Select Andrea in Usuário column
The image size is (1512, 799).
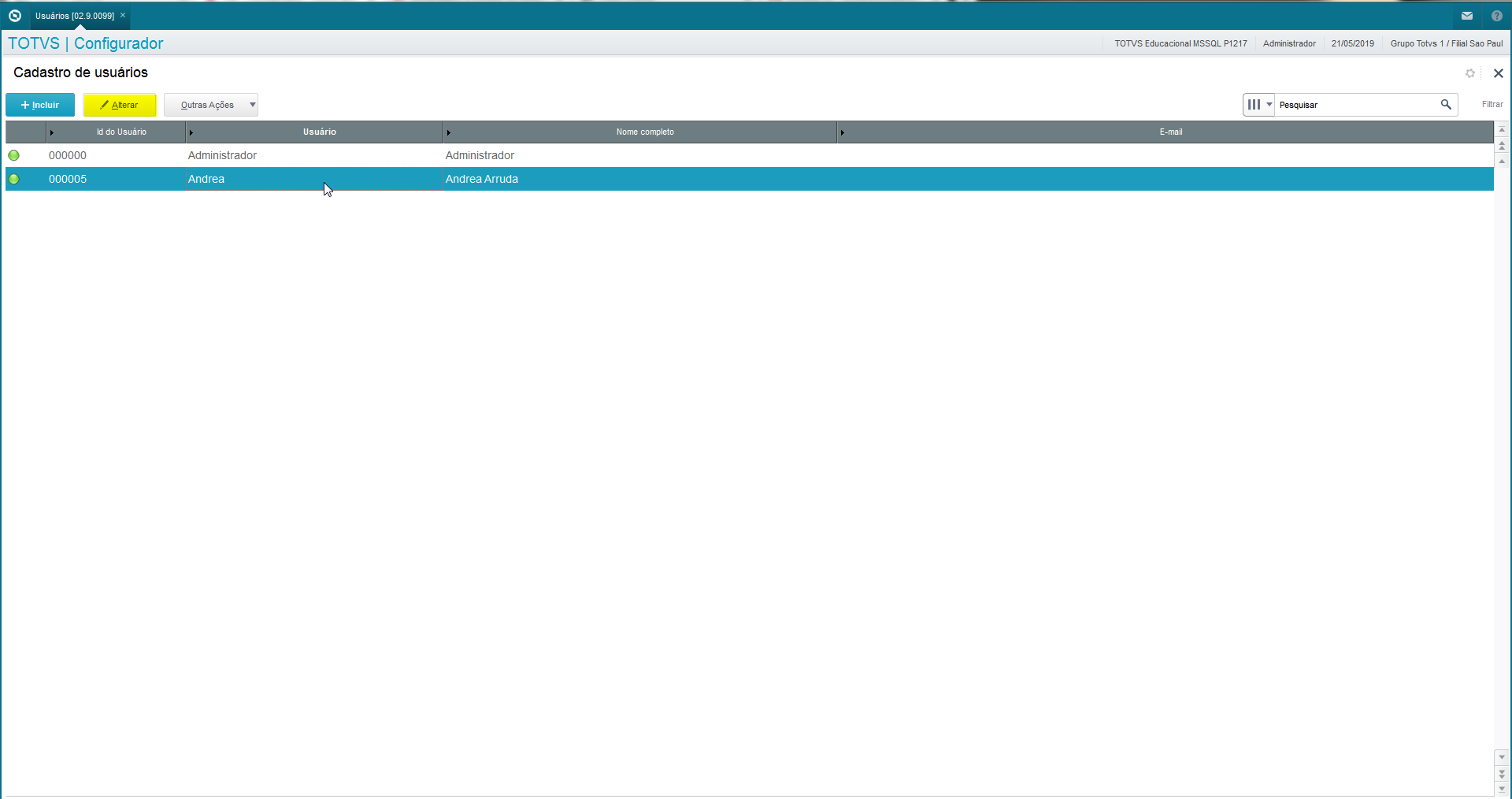point(206,179)
